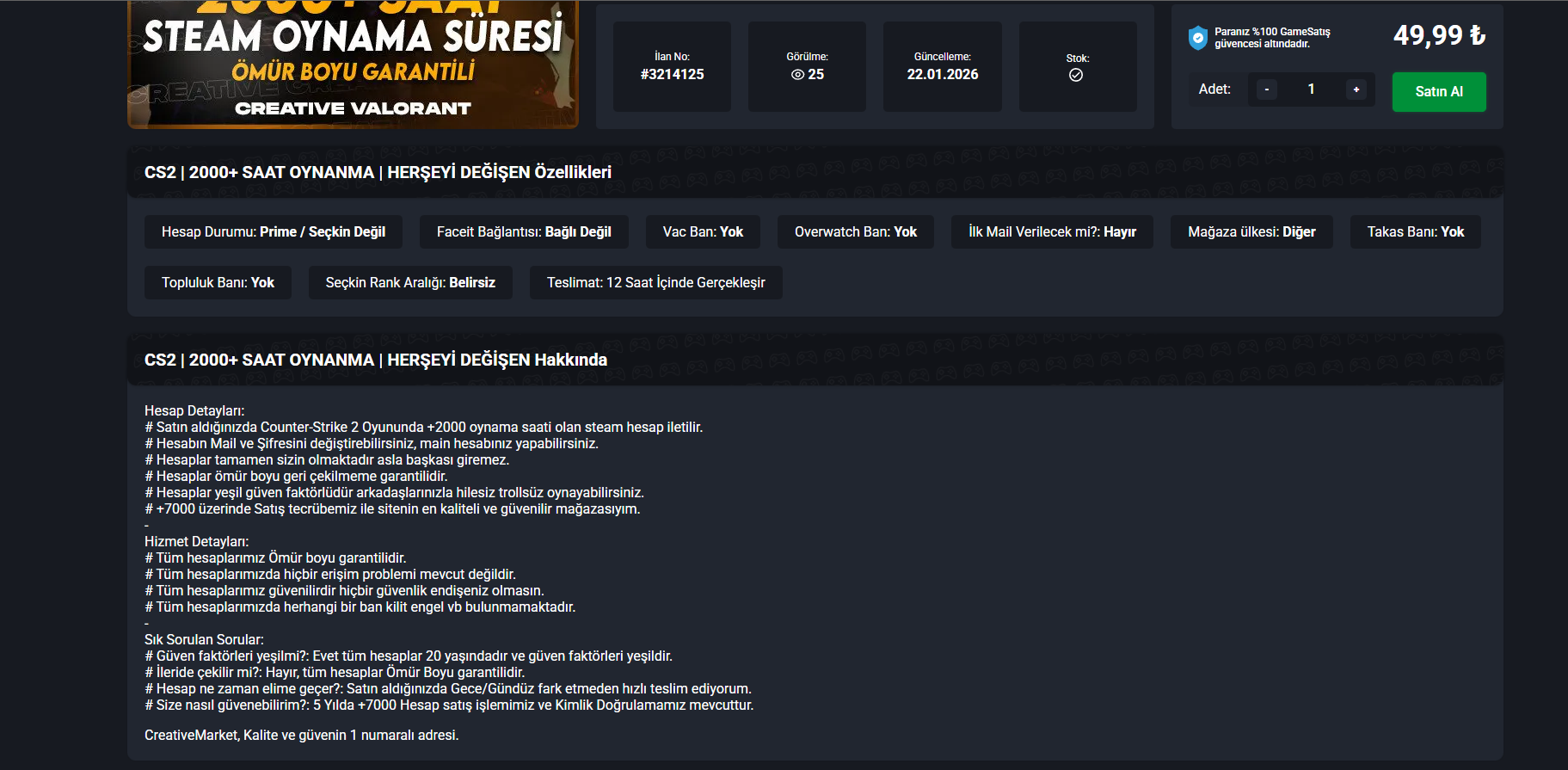The height and width of the screenshot is (770, 1568).
Task: Click the Hesap Durumu: Prime / Seçkin Değil tag
Action: [x=274, y=231]
